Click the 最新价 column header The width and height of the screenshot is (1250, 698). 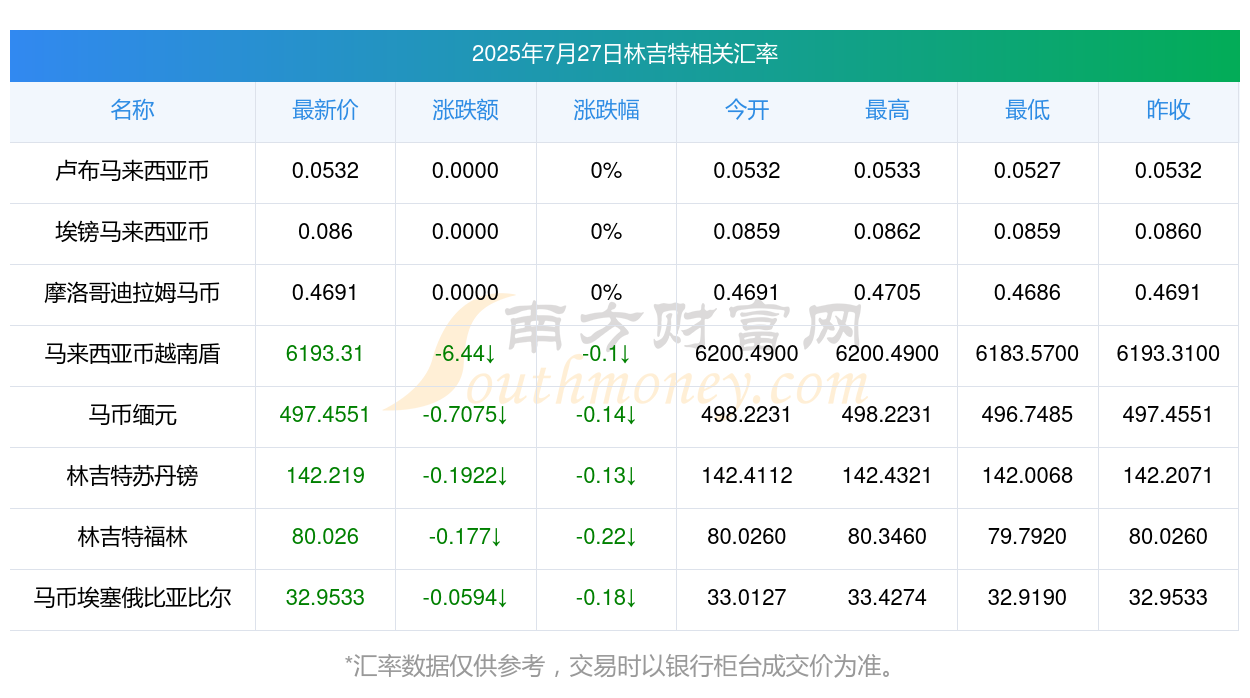click(325, 110)
